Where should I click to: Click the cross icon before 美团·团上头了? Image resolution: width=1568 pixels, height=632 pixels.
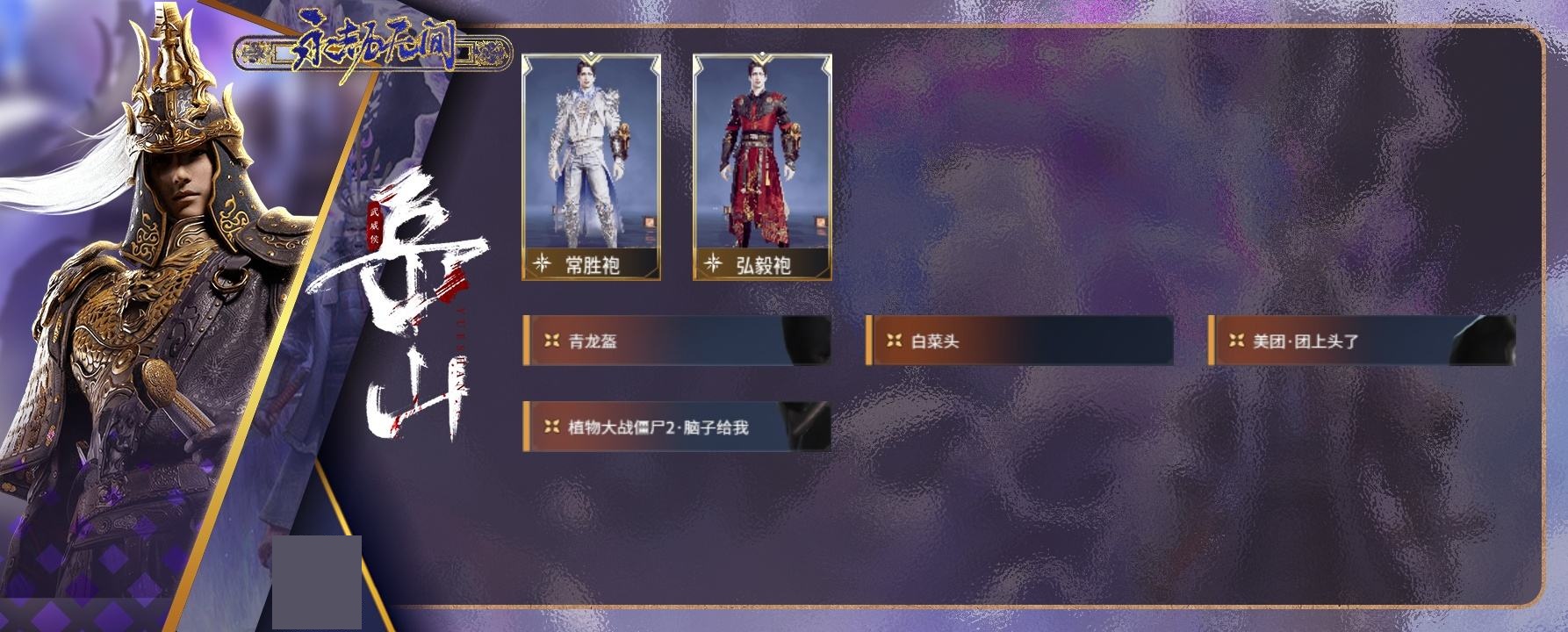1236,341
